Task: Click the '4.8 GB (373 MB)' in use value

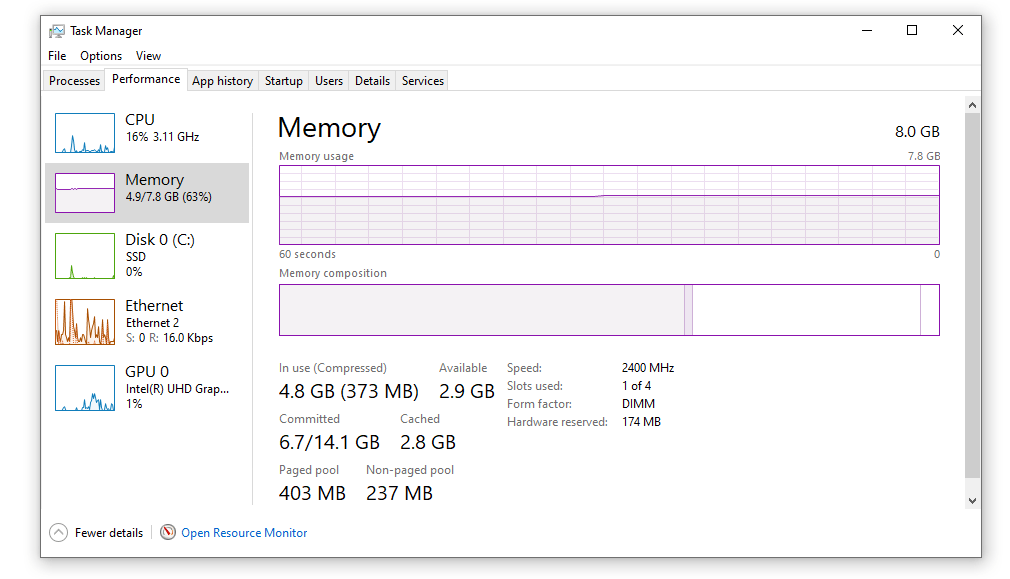Action: coord(348,392)
